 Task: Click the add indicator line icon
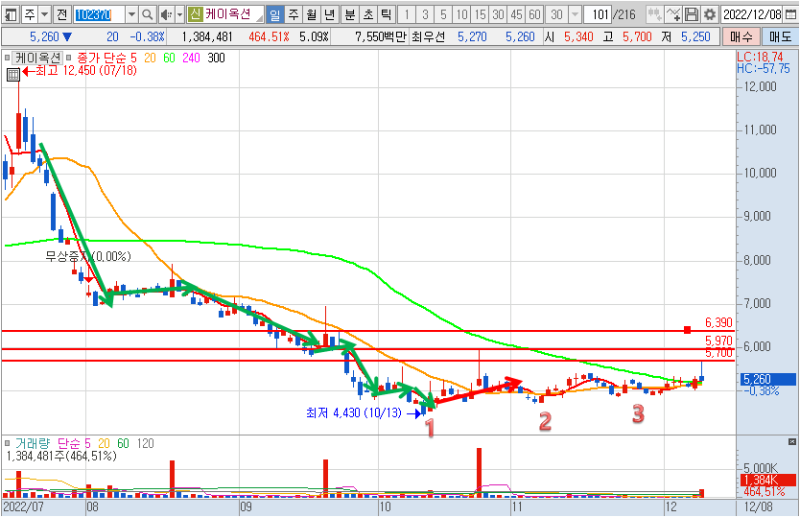(673, 14)
